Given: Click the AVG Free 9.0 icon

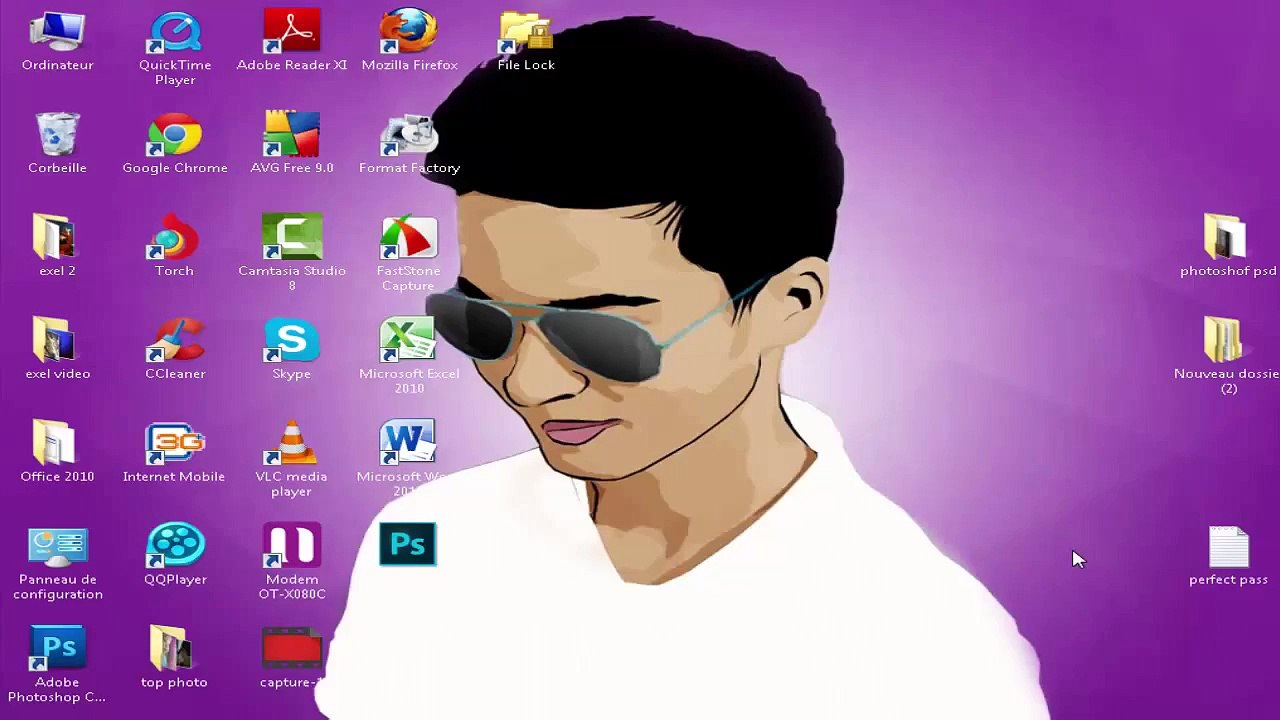Looking at the screenshot, I should coord(292,136).
